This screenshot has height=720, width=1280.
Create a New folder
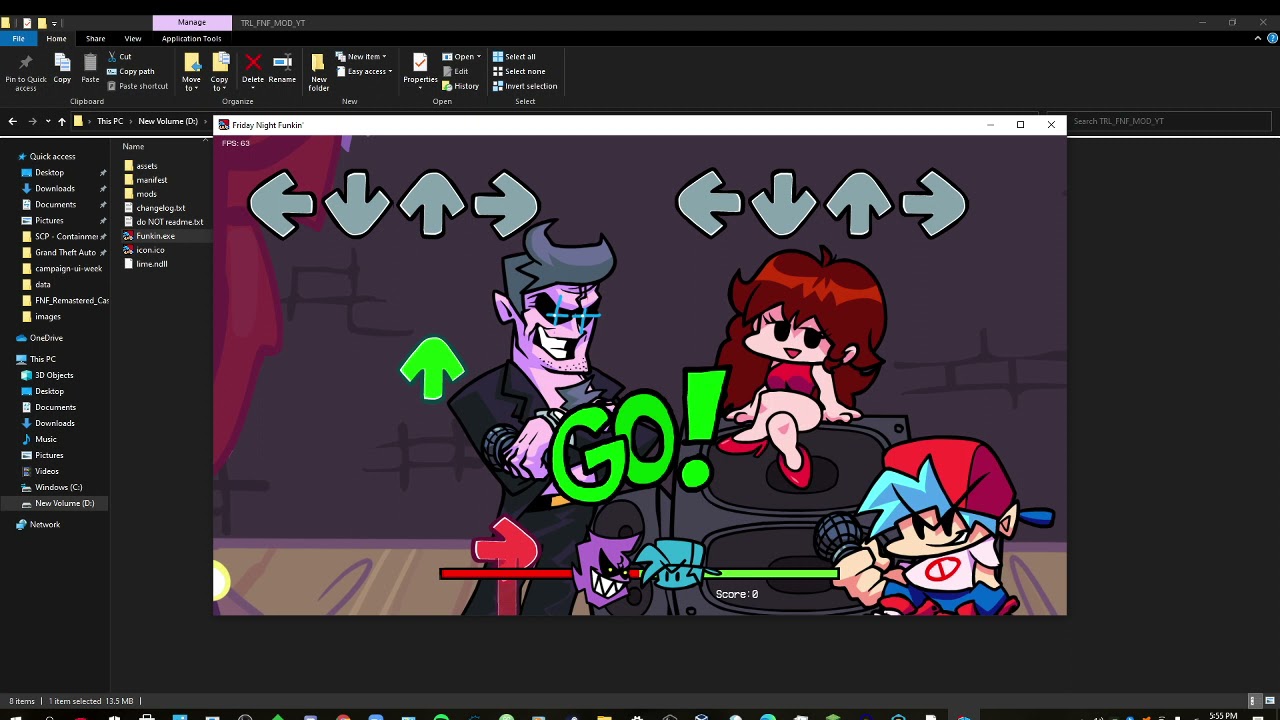coord(318,72)
